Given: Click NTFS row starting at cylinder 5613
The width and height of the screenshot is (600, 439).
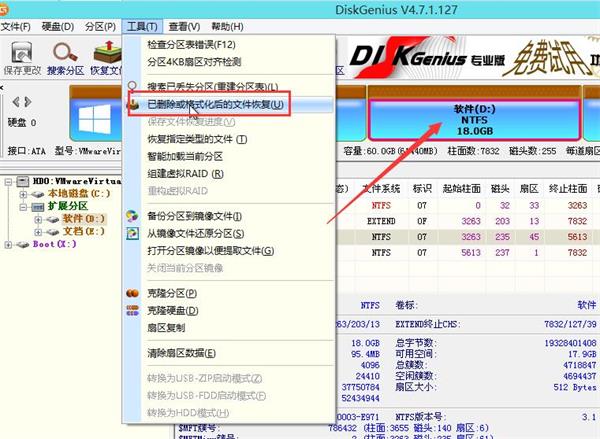Looking at the screenshot, I should coord(468,253).
